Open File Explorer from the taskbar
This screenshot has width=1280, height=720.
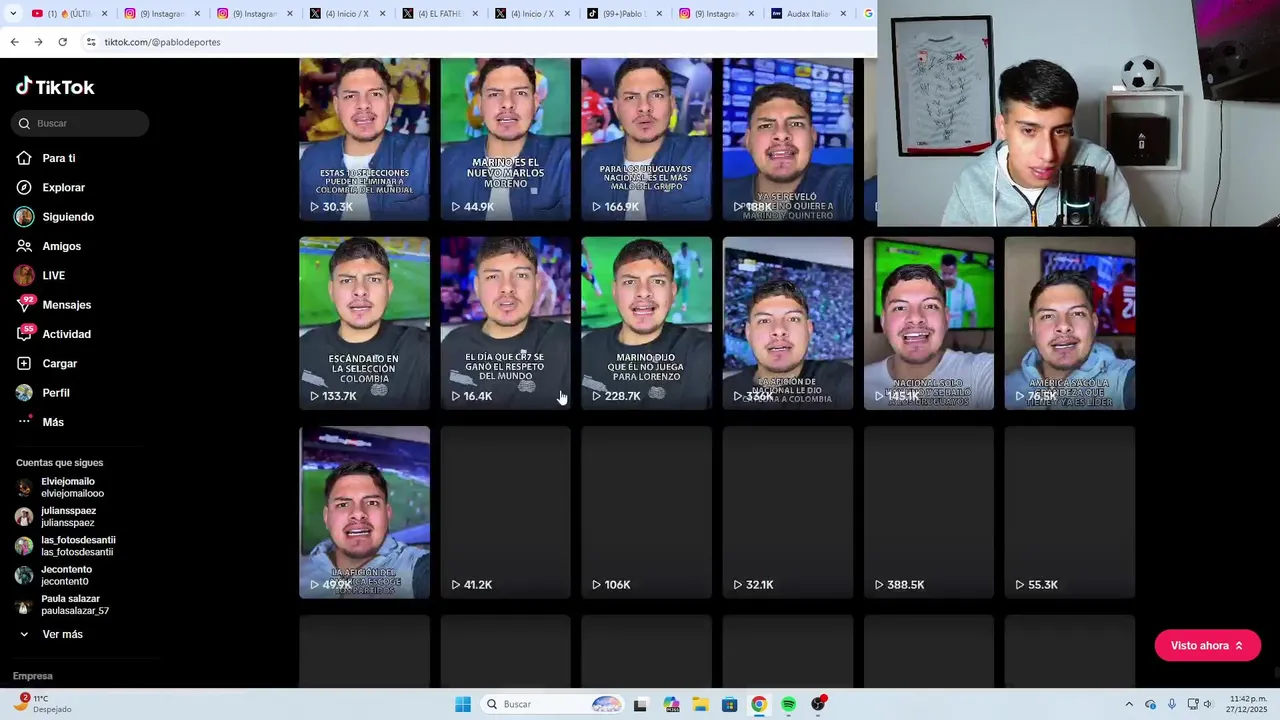[x=700, y=704]
